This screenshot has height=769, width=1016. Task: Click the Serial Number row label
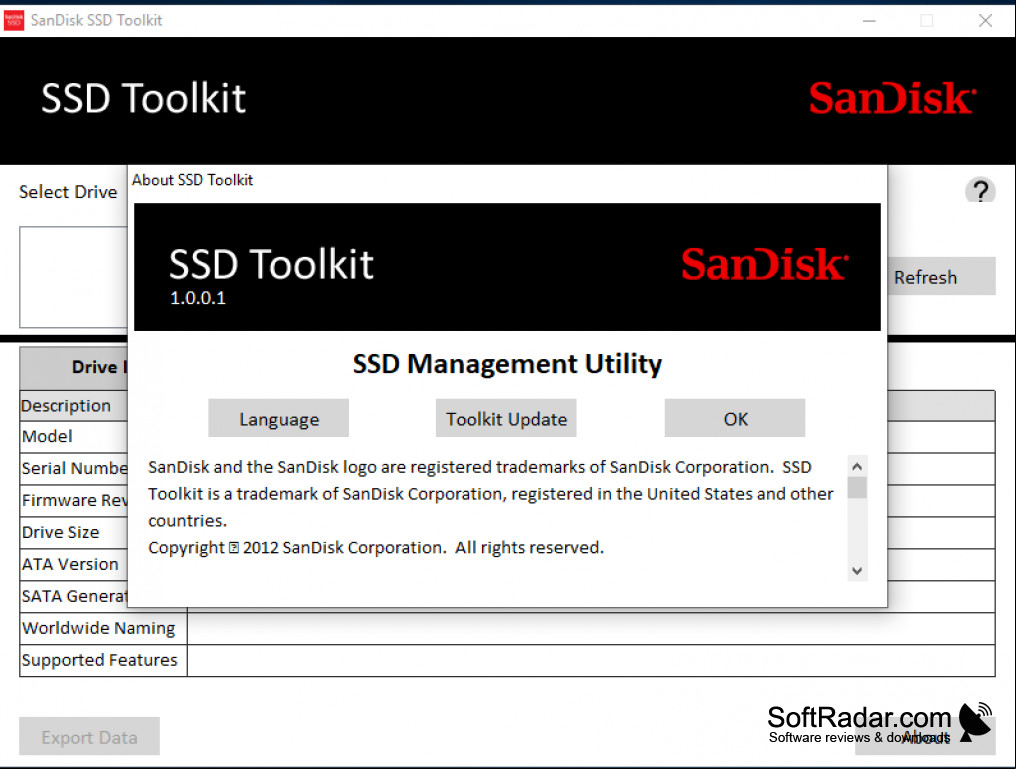(75, 468)
